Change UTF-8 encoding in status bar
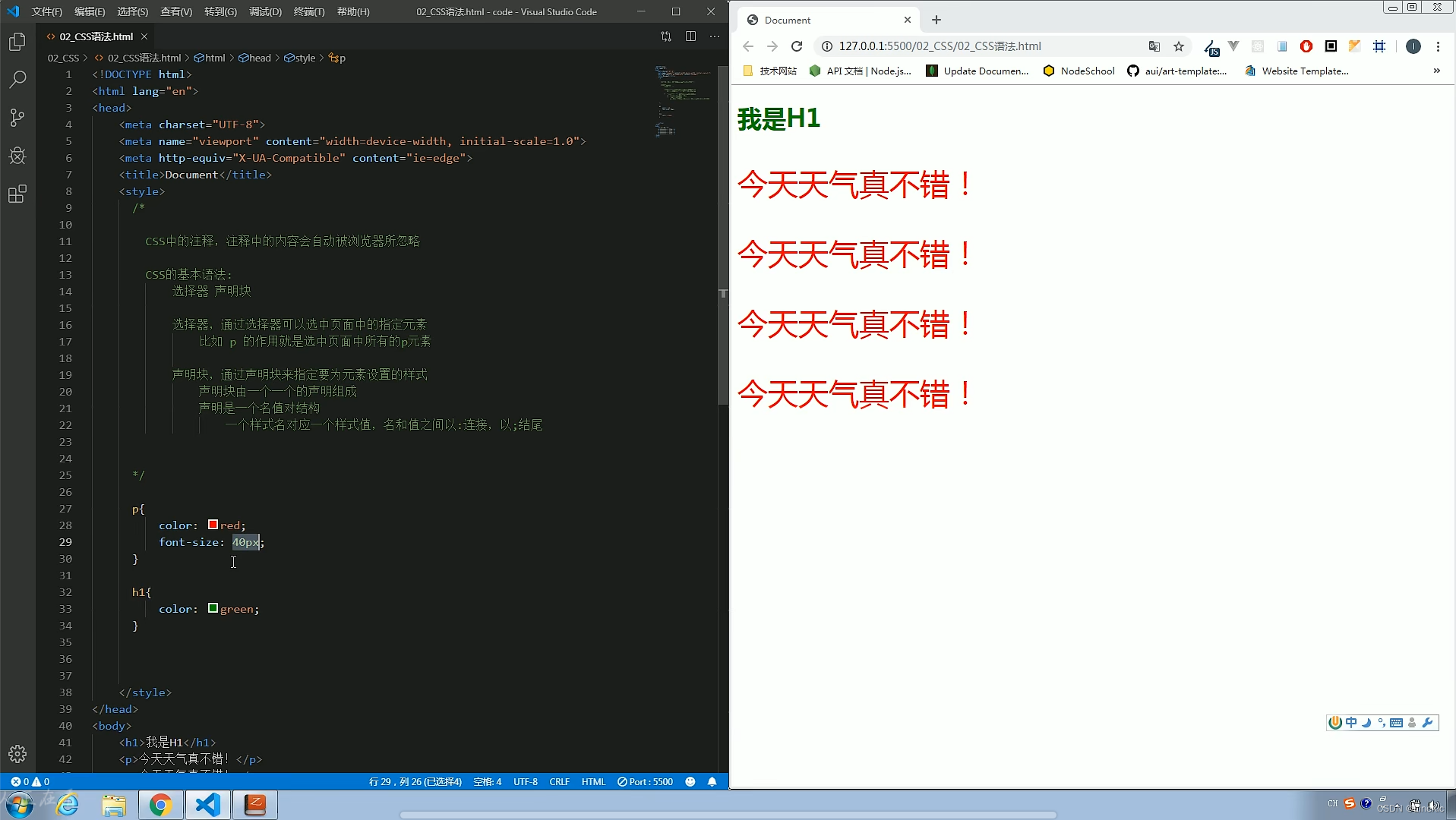 pyautogui.click(x=526, y=781)
